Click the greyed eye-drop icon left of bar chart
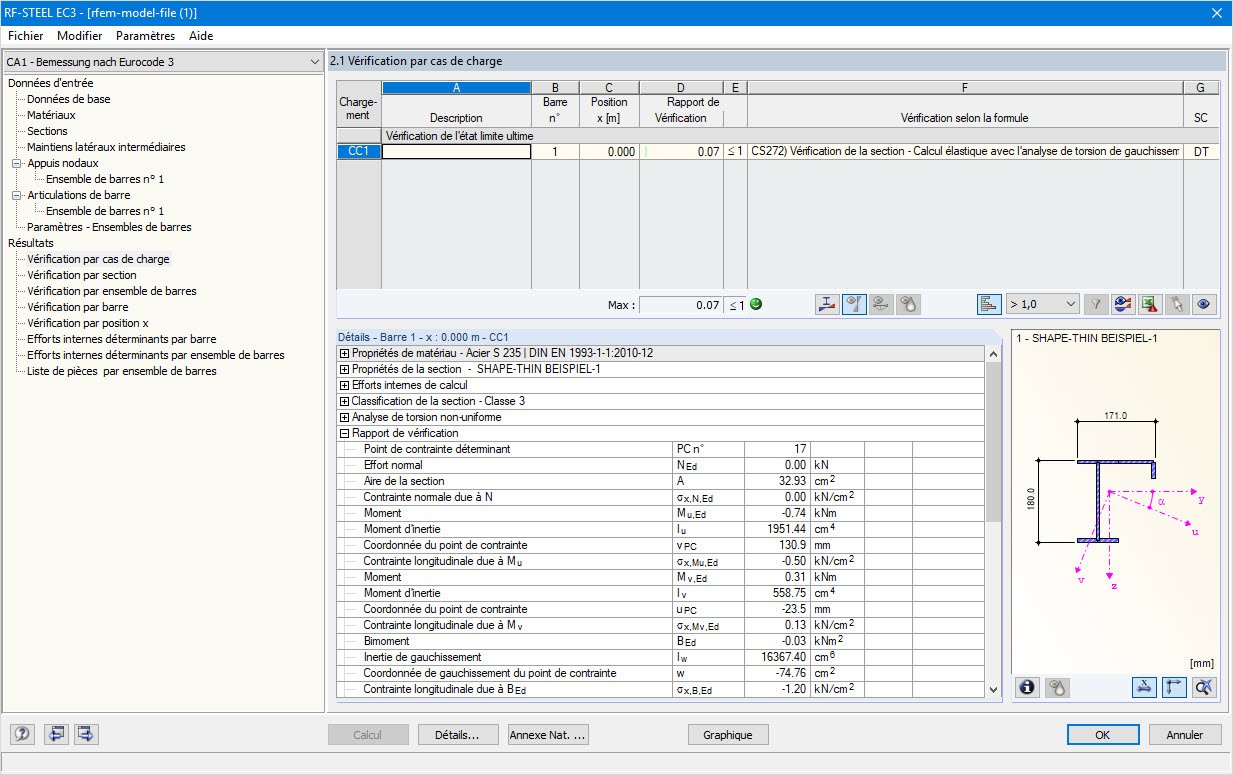The width and height of the screenshot is (1233, 775). tap(908, 304)
